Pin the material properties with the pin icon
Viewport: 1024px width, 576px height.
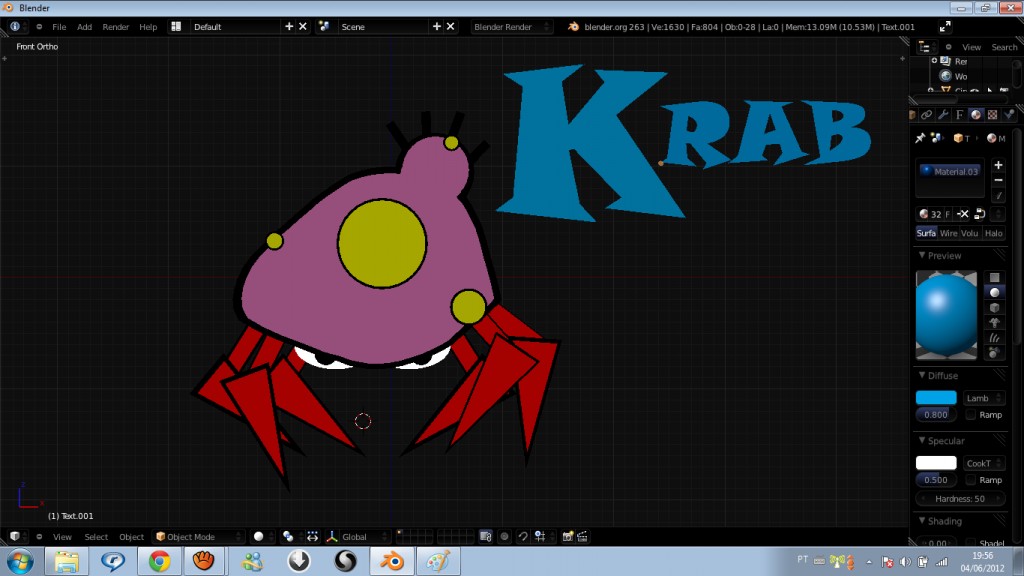coord(919,138)
